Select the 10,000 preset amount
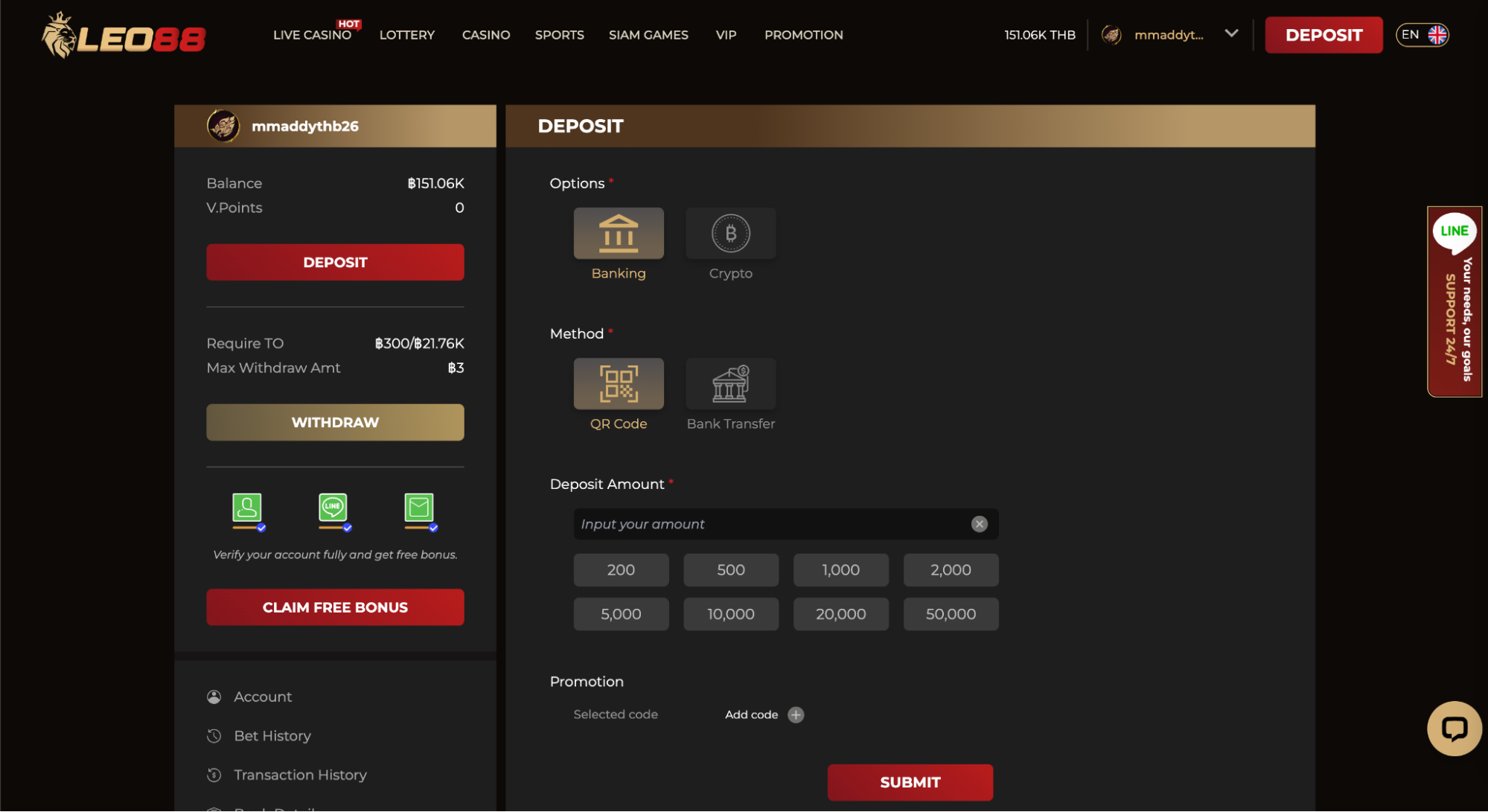Screen dimensions: 1488x812 (x=730, y=615)
